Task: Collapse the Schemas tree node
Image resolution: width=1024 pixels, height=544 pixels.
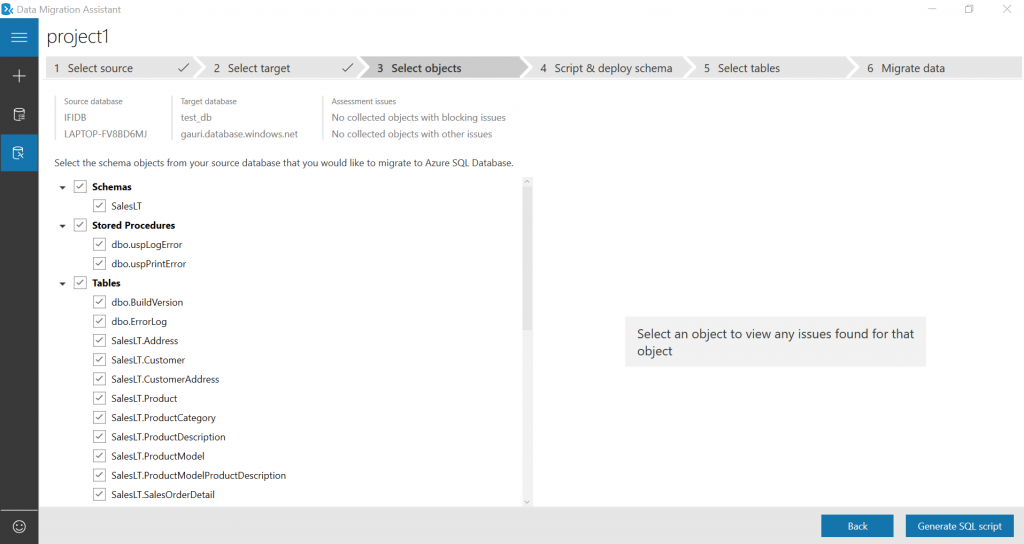Action: (x=63, y=187)
